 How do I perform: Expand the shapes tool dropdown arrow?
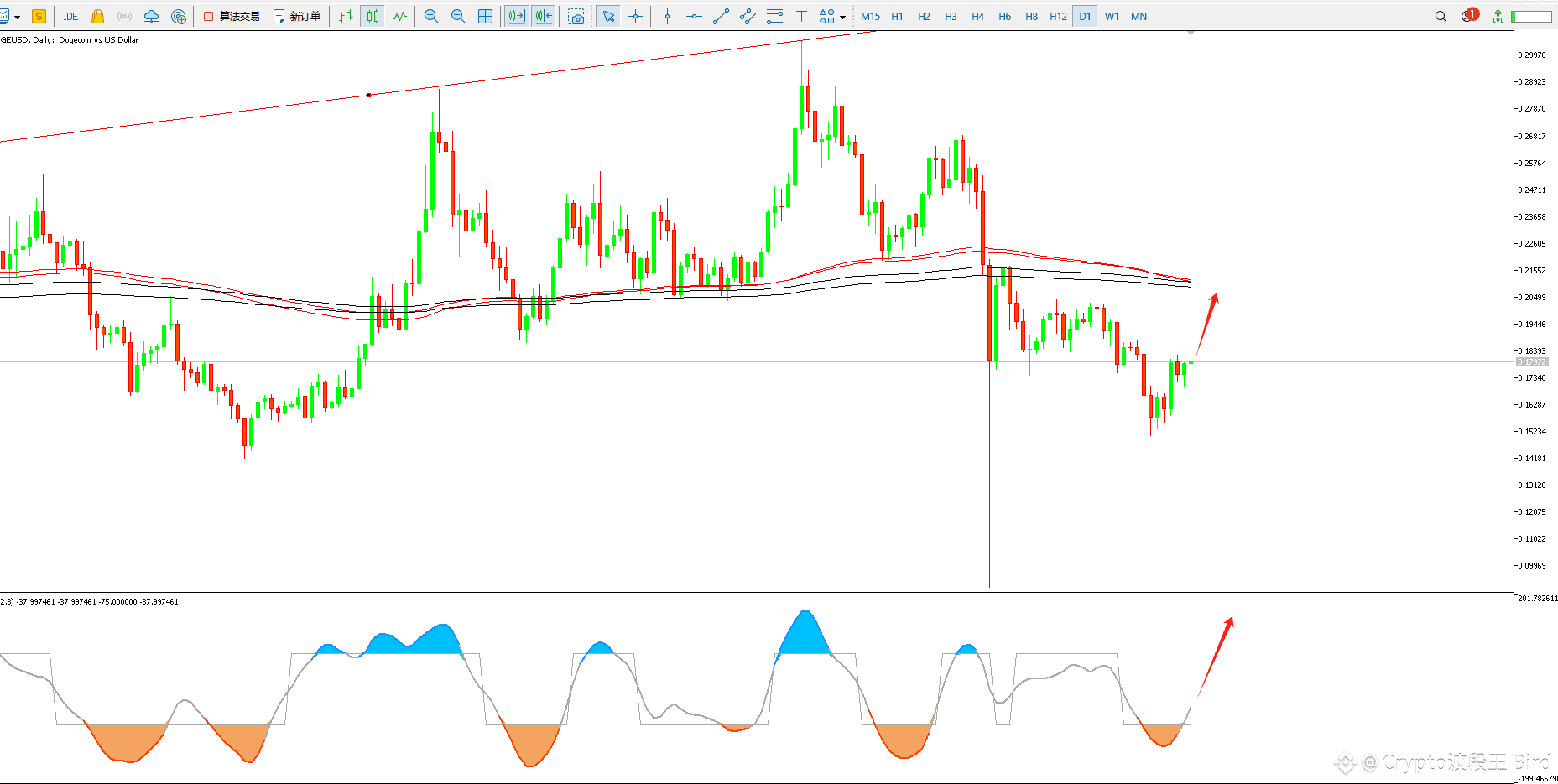(842, 17)
